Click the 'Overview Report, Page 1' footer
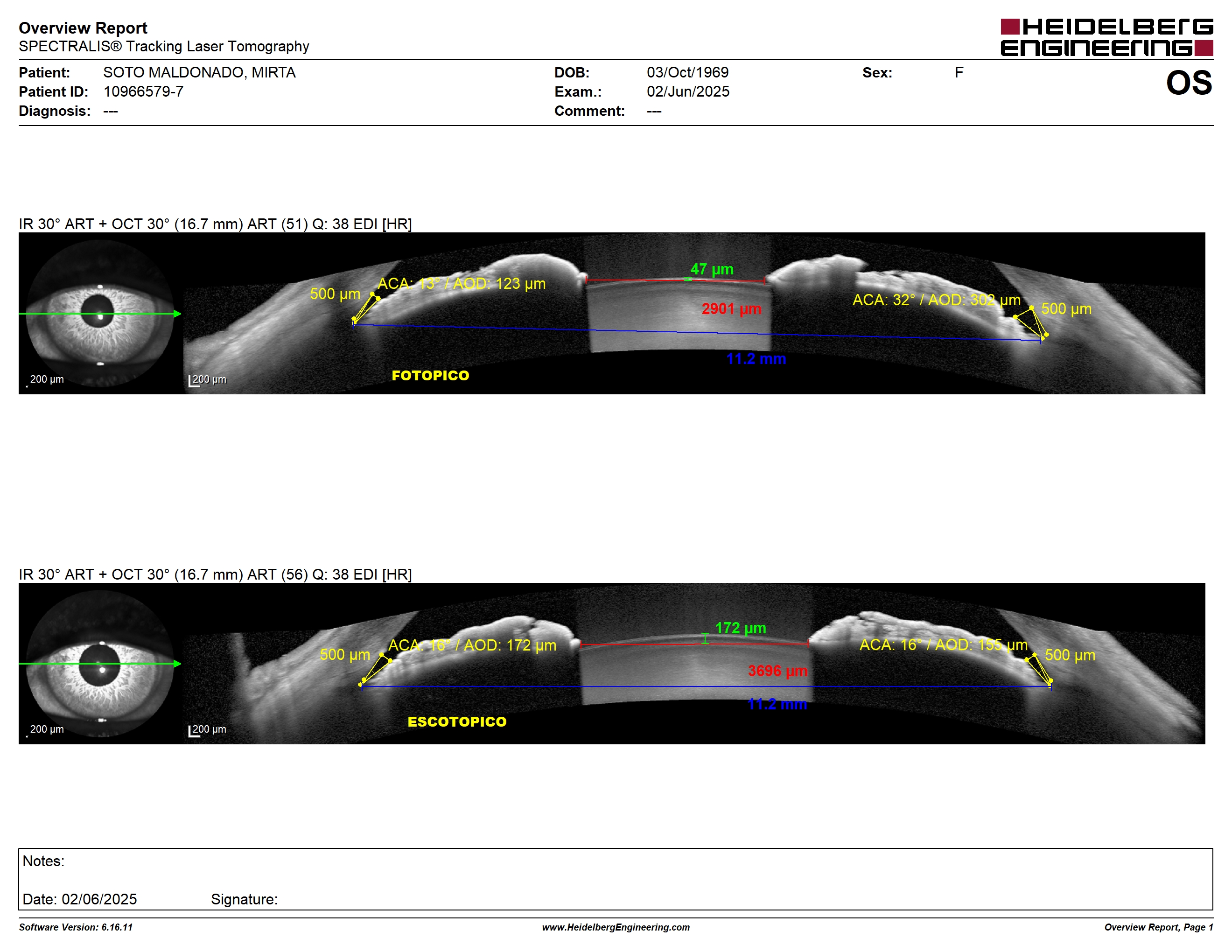This screenshot has width=1232, height=952. [x=1159, y=927]
